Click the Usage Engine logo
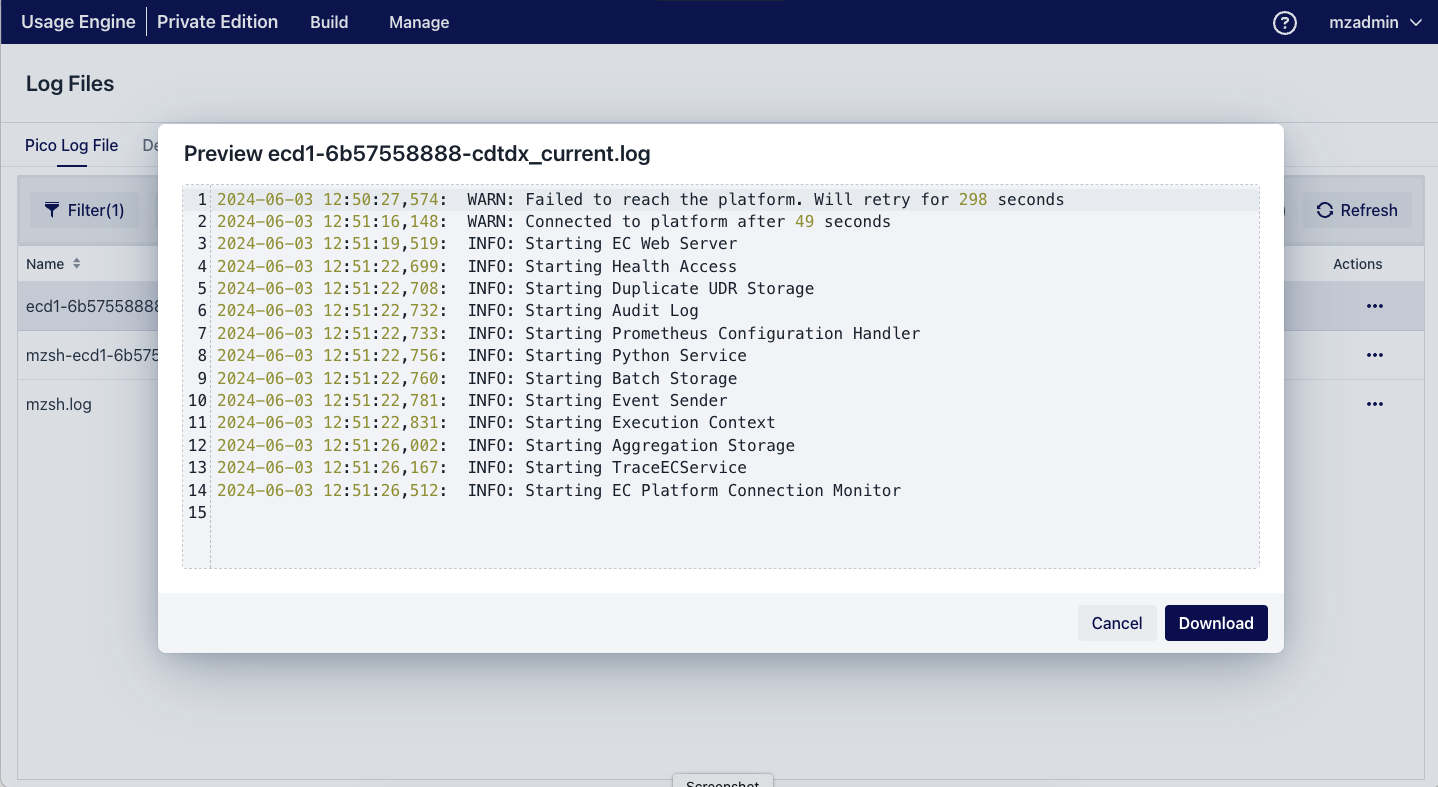 (x=78, y=21)
